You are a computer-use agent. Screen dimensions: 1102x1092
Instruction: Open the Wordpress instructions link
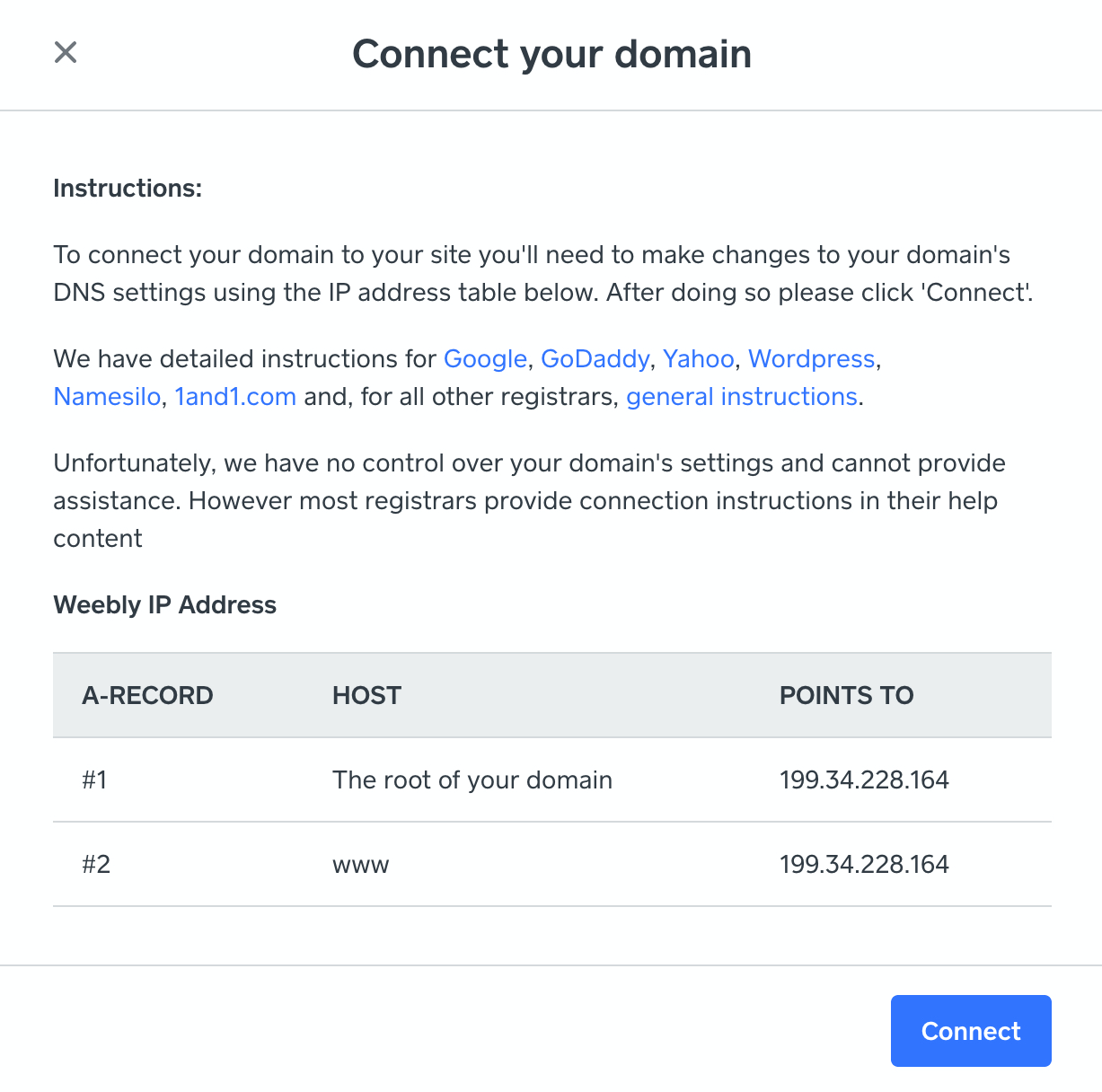point(811,359)
